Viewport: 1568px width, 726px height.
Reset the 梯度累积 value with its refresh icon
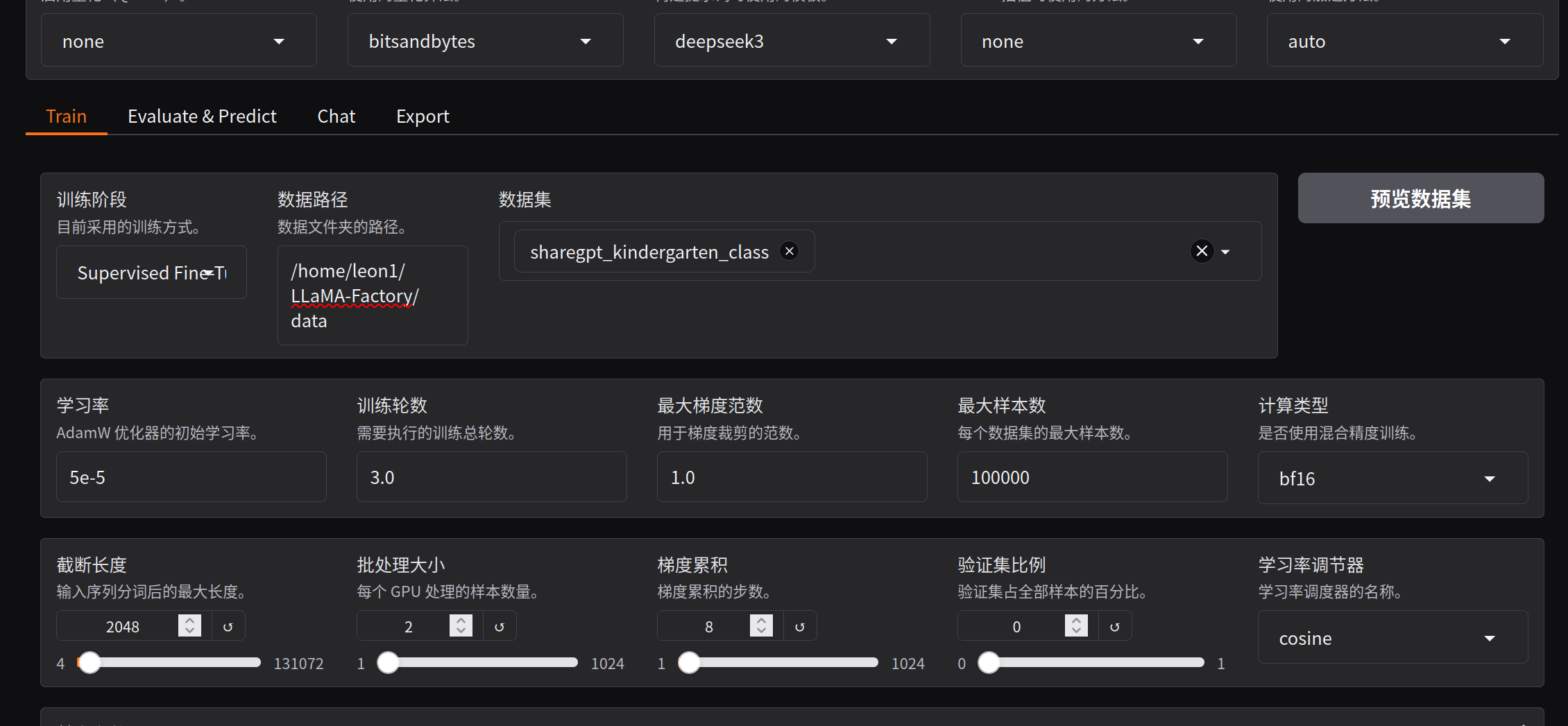pyautogui.click(x=799, y=627)
